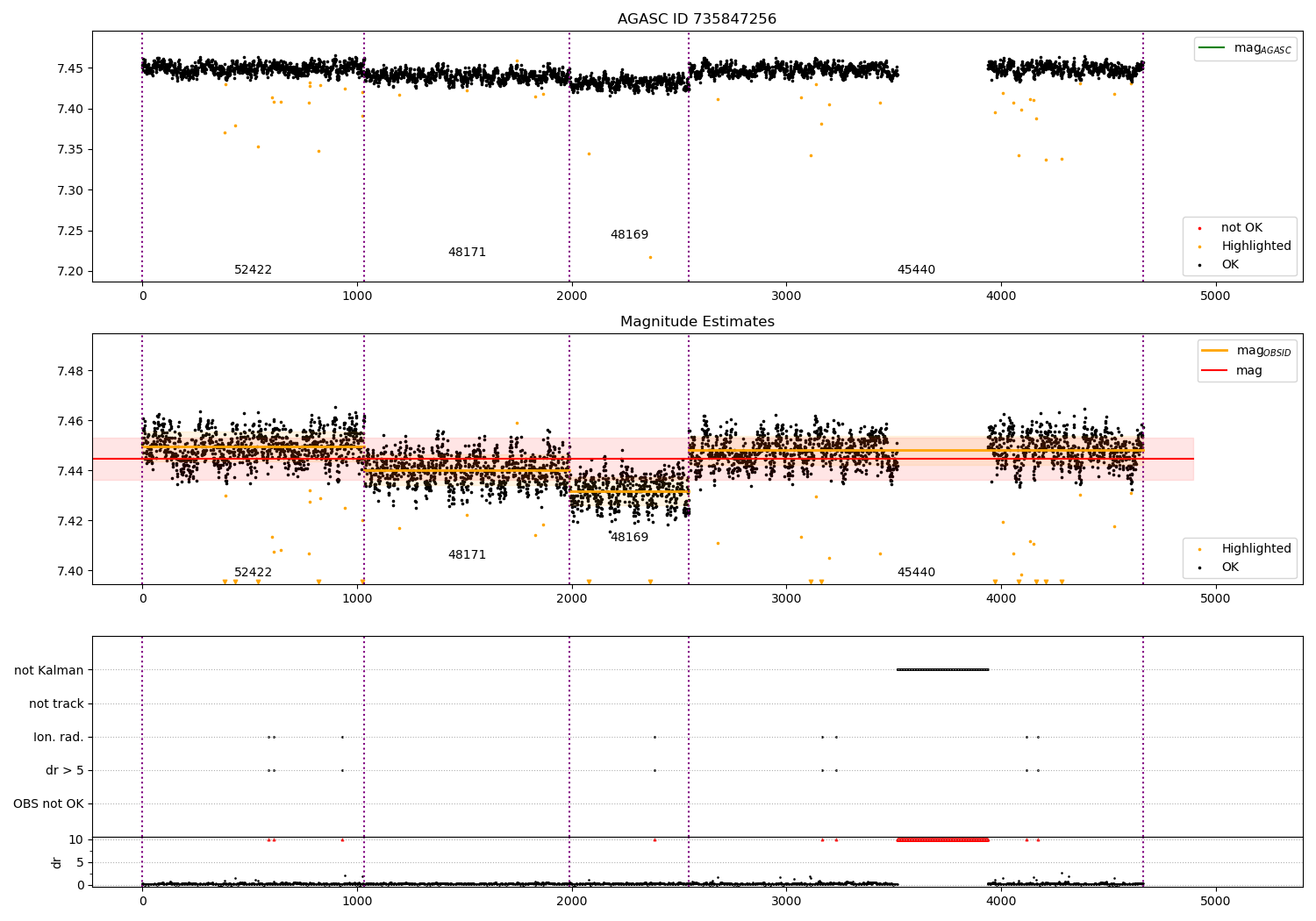Click obsid label 52422 in Magnitude Estimates panel
Screen dimensions: 1316x921
253,573
